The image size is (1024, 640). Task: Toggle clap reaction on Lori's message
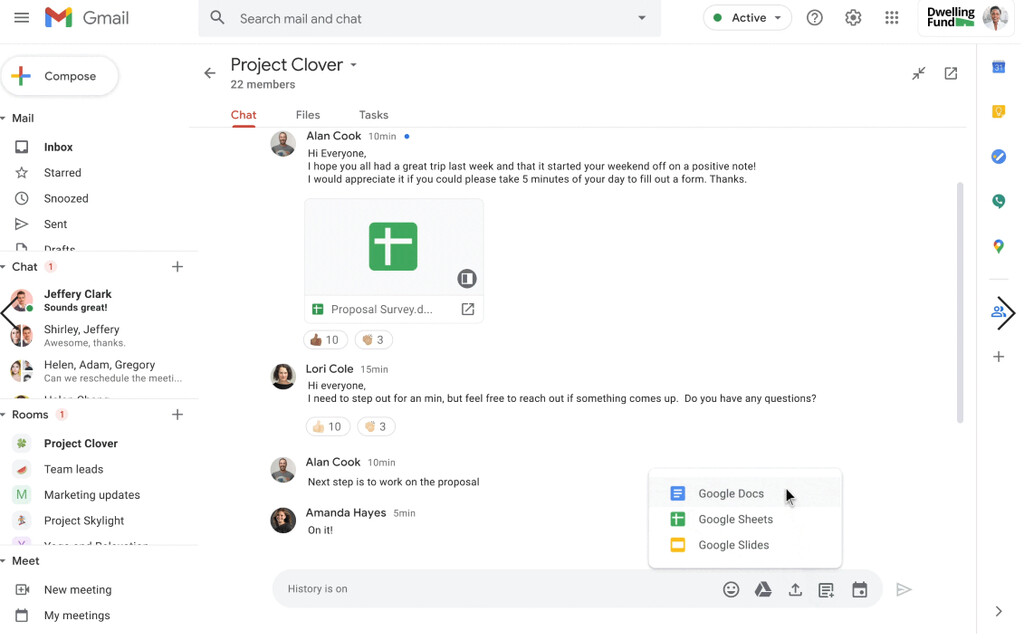coord(376,426)
